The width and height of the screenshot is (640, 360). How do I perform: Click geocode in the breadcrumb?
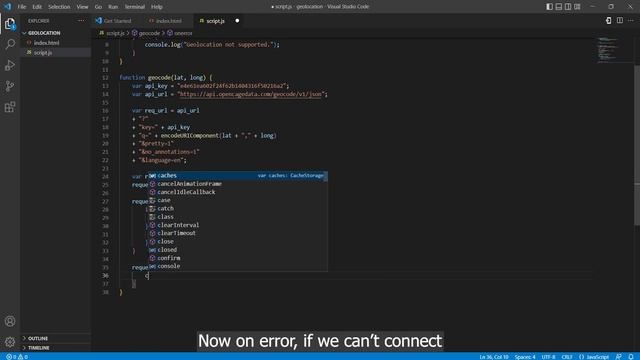[x=149, y=33]
